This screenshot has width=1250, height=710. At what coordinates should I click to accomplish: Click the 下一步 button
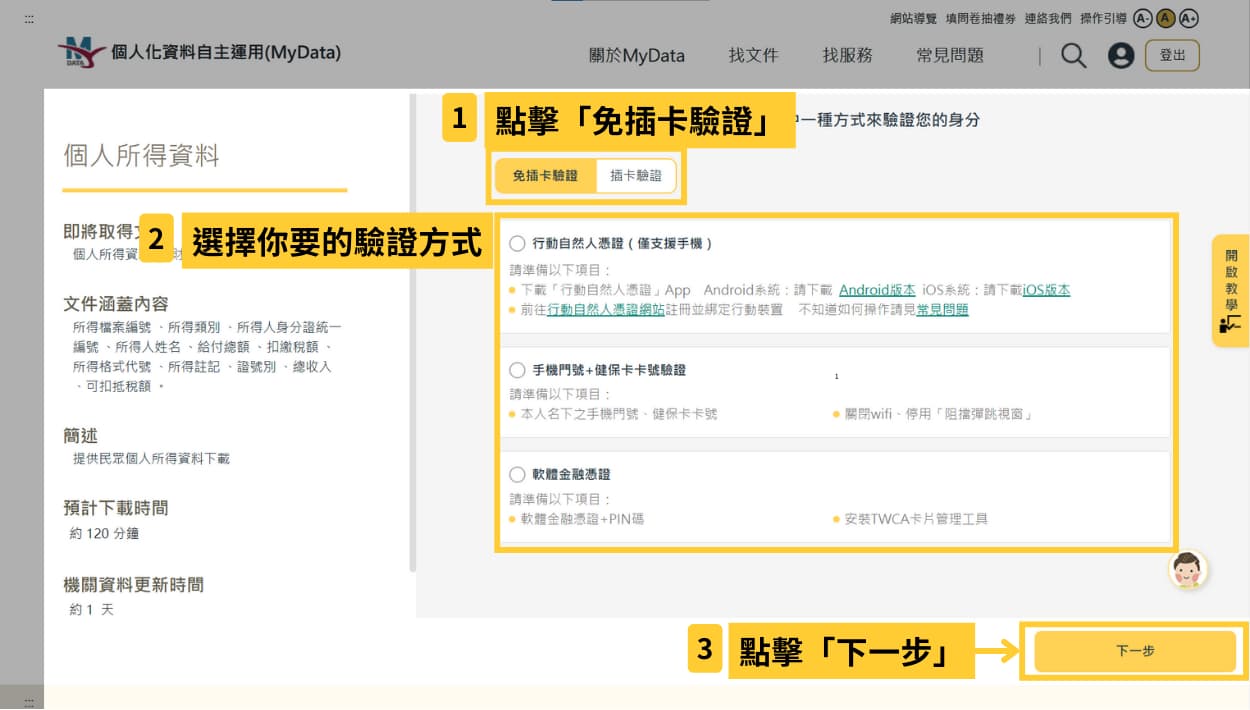coord(1135,650)
